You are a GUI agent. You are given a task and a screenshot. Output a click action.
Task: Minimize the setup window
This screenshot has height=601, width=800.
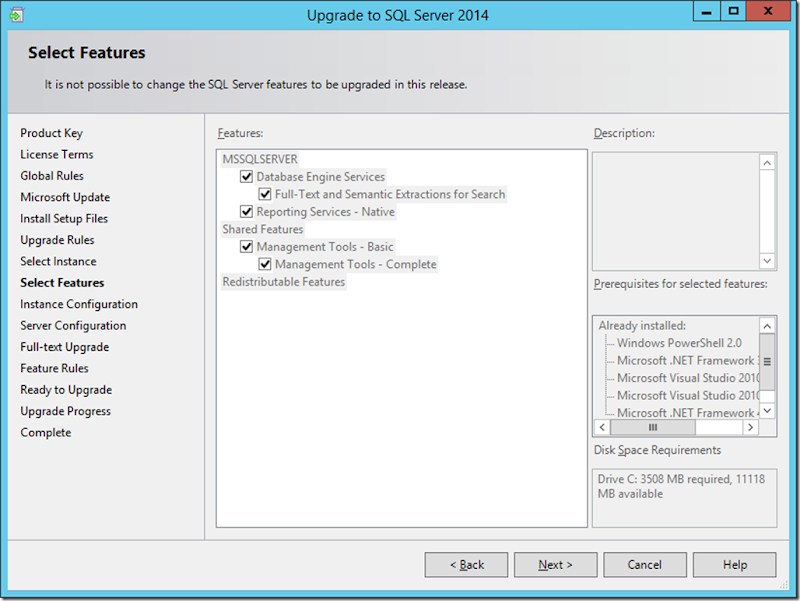[x=707, y=11]
